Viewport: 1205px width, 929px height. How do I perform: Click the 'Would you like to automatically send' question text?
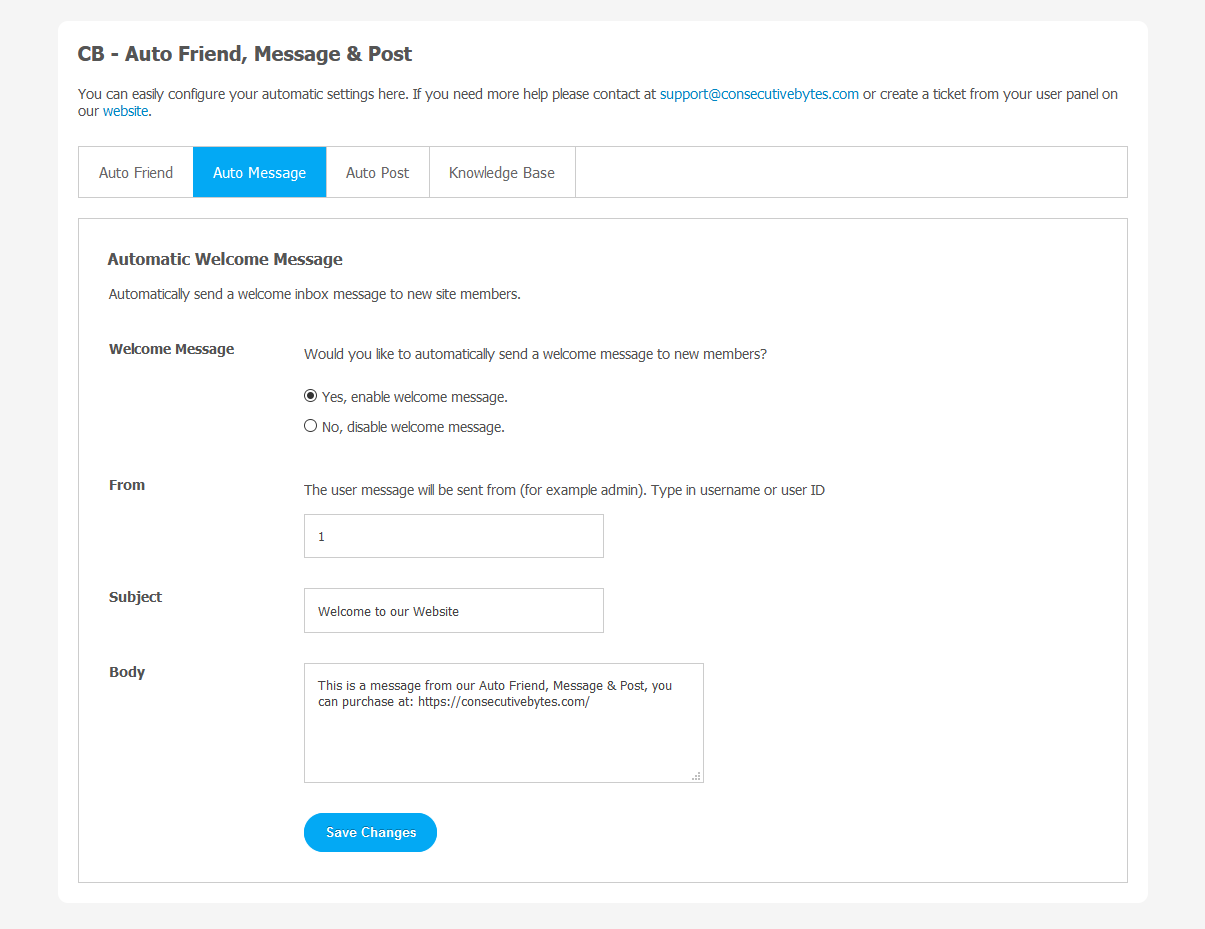535,354
